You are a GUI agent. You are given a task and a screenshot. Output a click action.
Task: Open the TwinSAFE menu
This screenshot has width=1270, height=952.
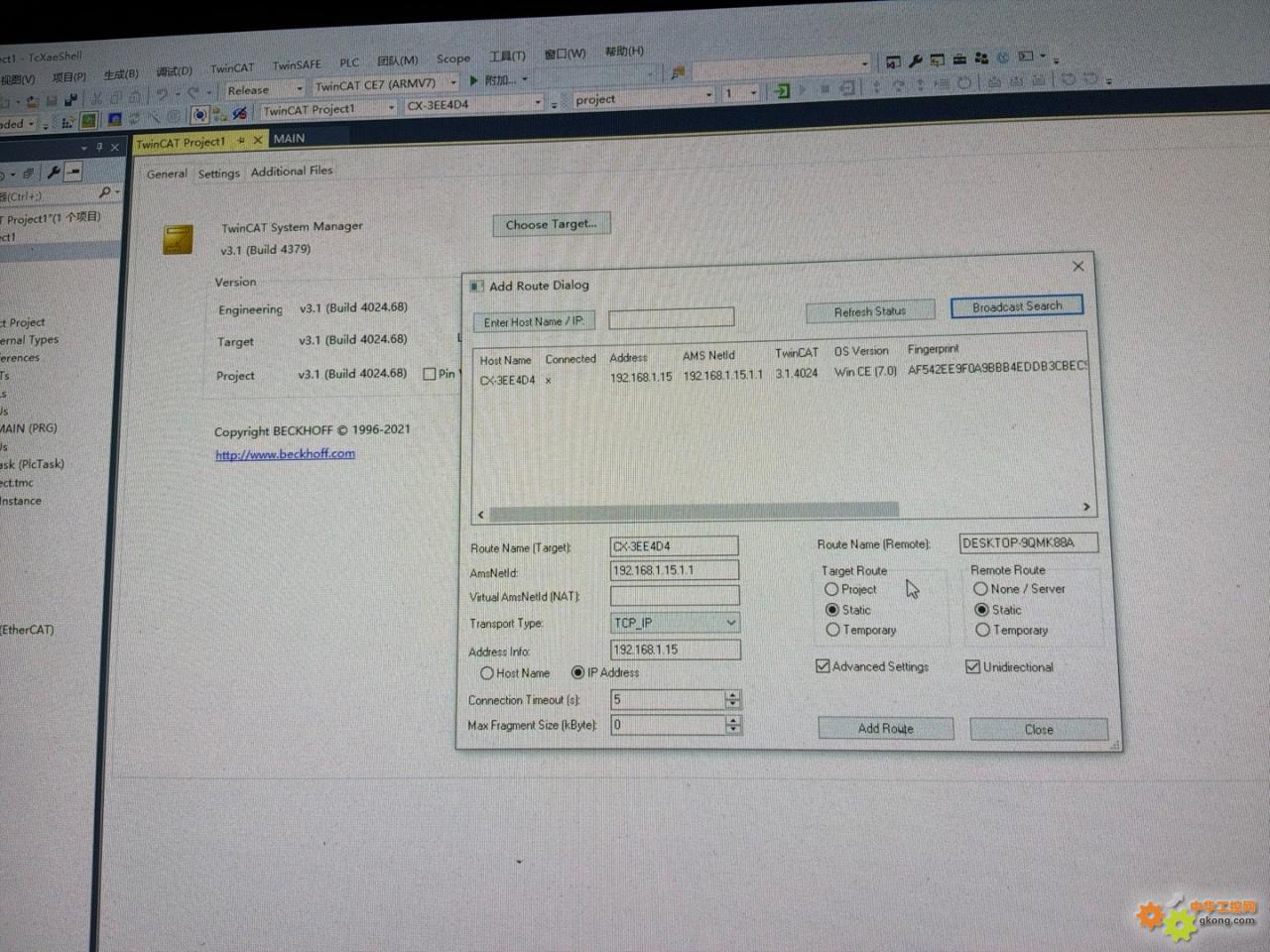pos(297,65)
